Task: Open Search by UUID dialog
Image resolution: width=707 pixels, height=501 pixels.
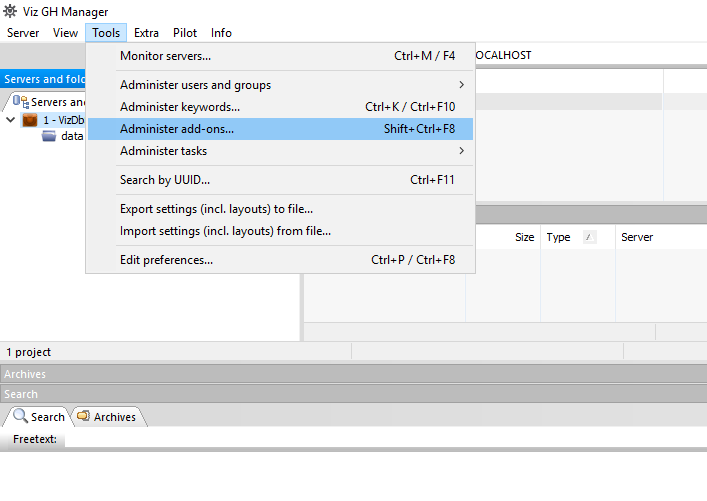Action: [165, 180]
